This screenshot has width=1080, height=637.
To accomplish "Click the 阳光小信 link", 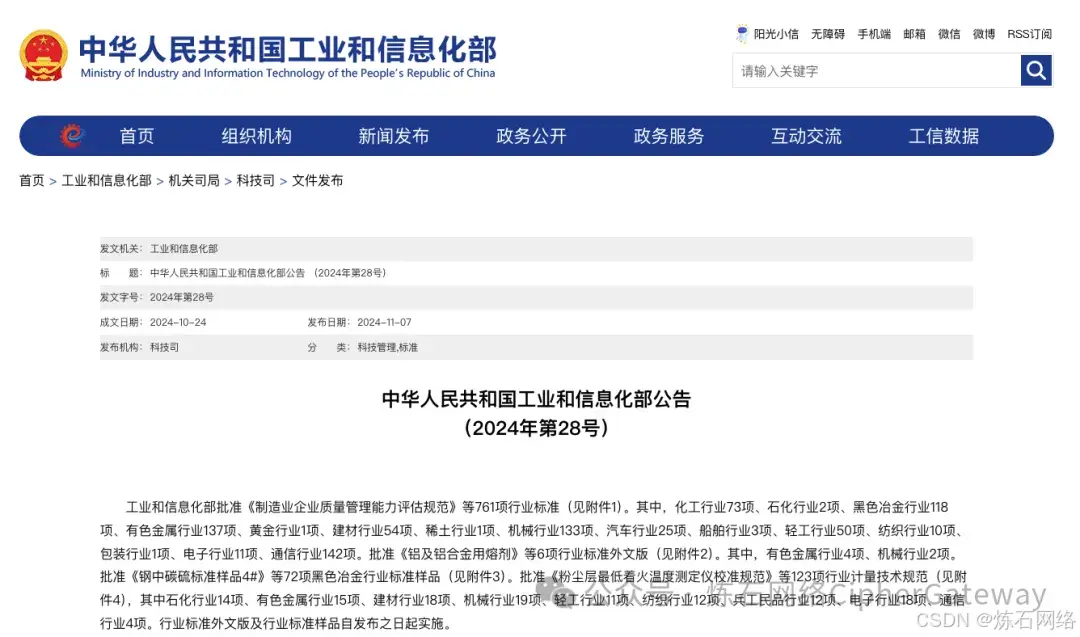I will [x=776, y=34].
